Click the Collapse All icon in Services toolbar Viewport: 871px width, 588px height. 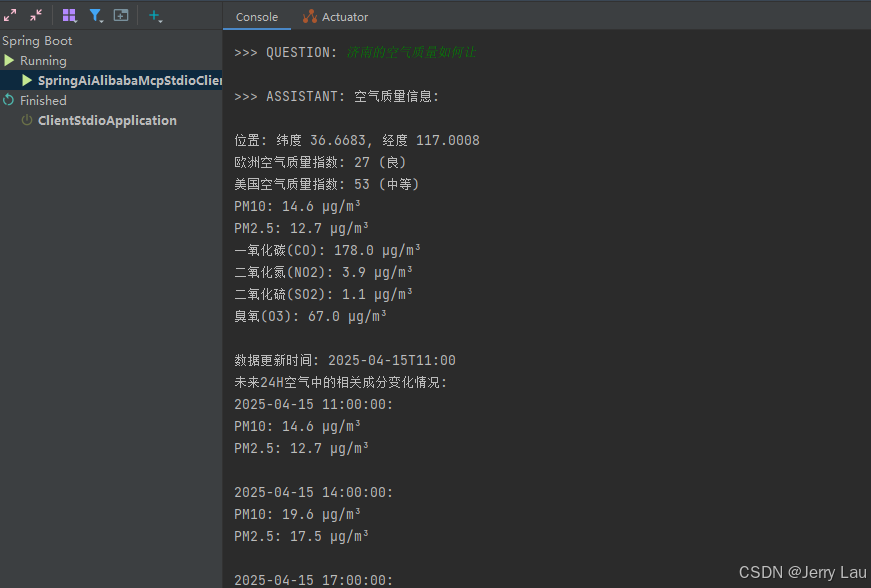36,16
